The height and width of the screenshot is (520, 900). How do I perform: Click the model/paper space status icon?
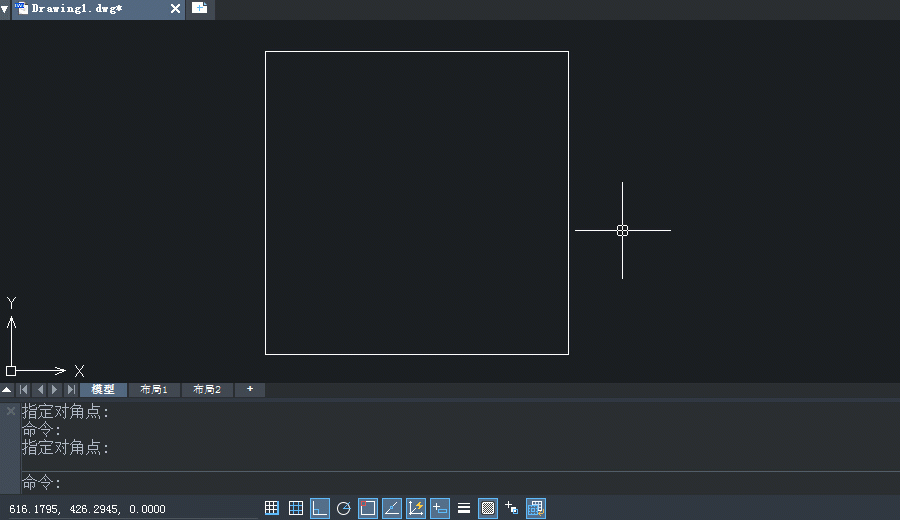point(536,508)
